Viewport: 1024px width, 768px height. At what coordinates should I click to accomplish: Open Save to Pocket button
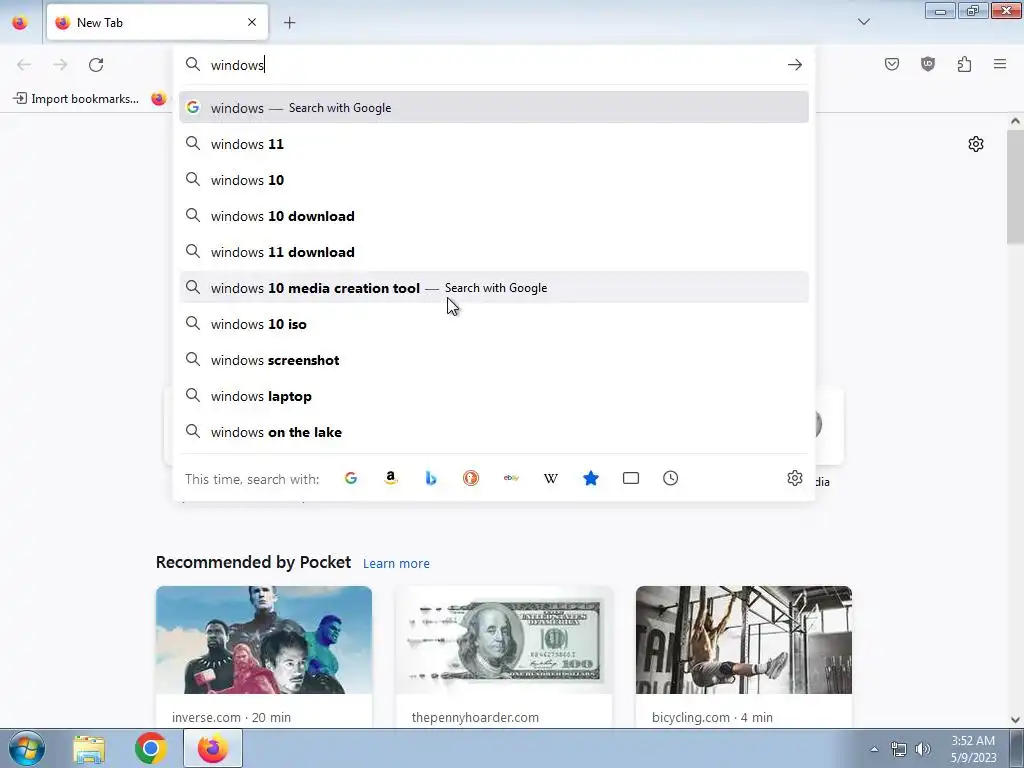tap(892, 64)
